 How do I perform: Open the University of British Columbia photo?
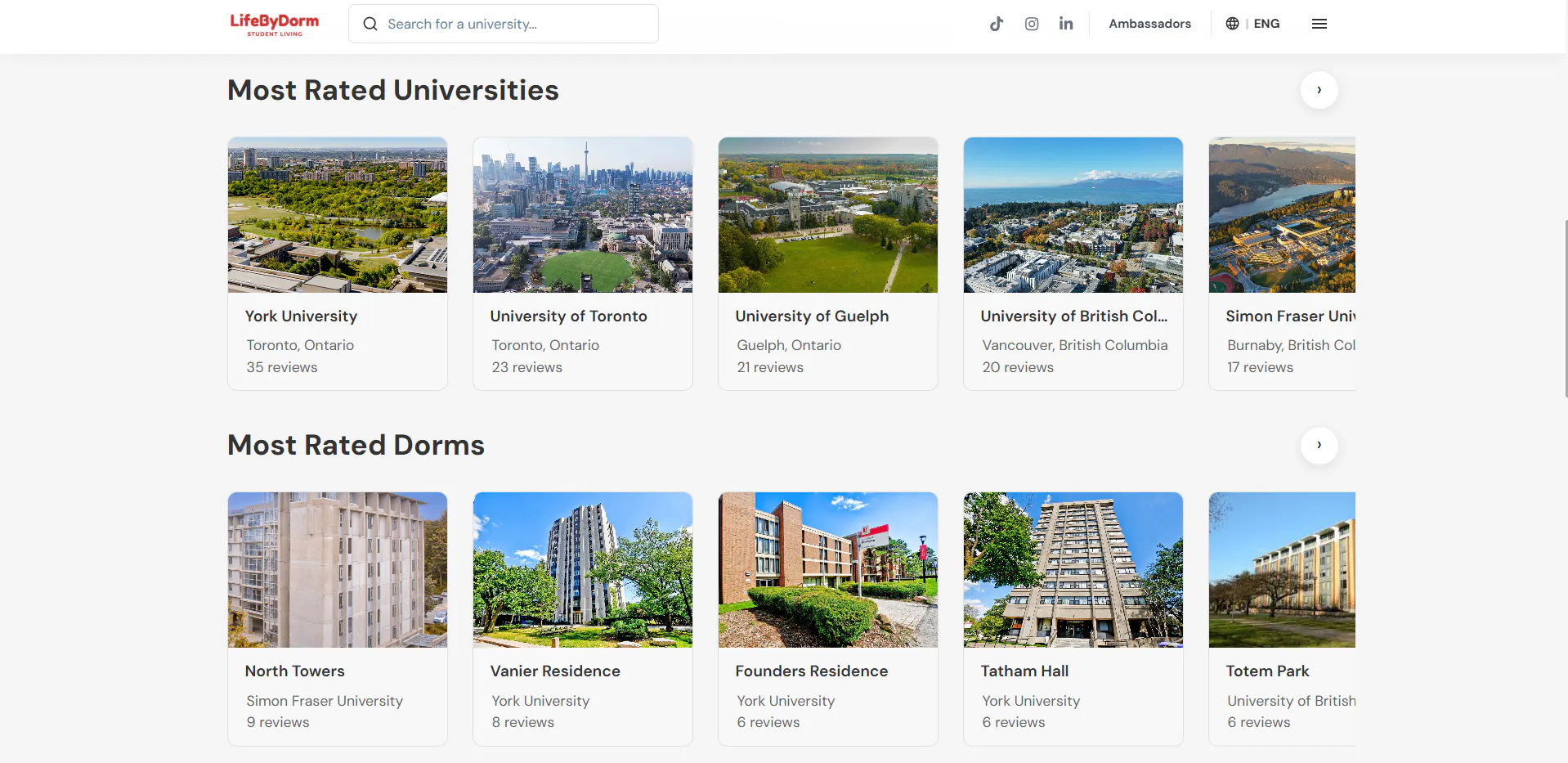[1073, 215]
